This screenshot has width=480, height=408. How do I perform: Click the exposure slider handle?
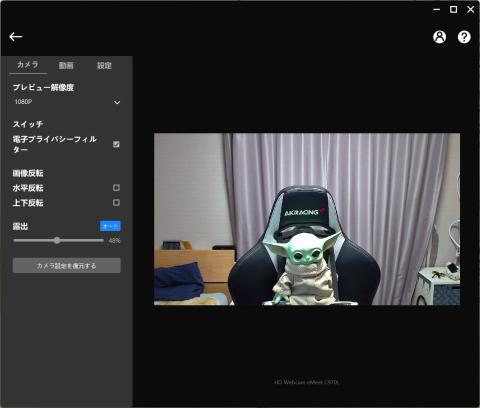[x=57, y=240]
